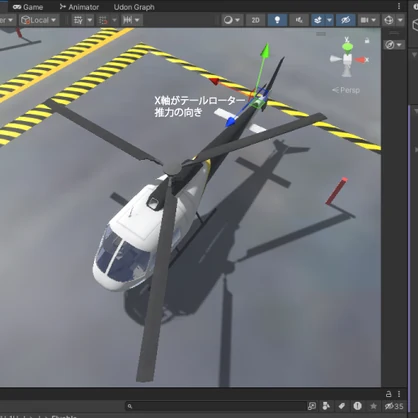Viewport: 418px width, 418px height.
Task: Toggle hidden objects scene visibility icon
Action: (345, 20)
